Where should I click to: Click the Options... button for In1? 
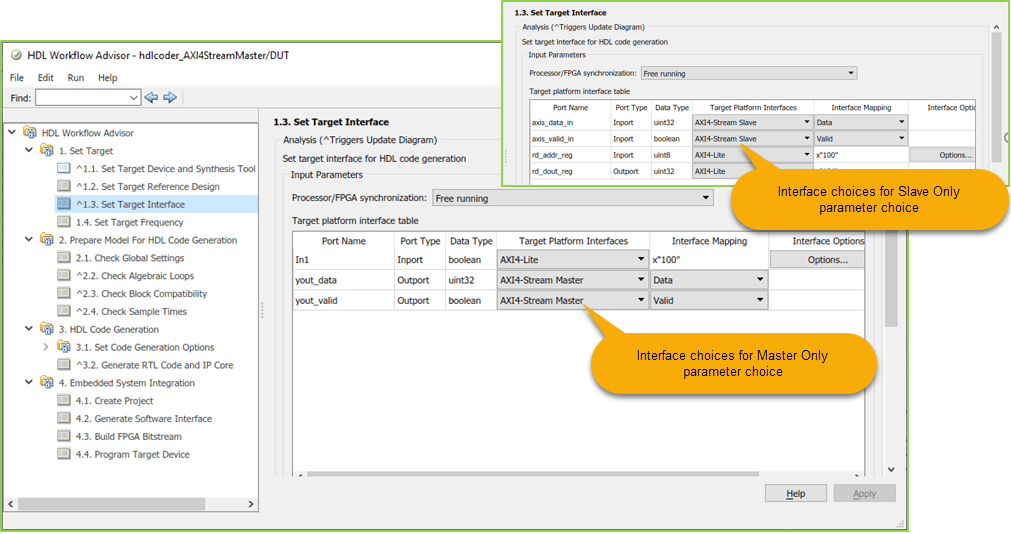tap(827, 259)
